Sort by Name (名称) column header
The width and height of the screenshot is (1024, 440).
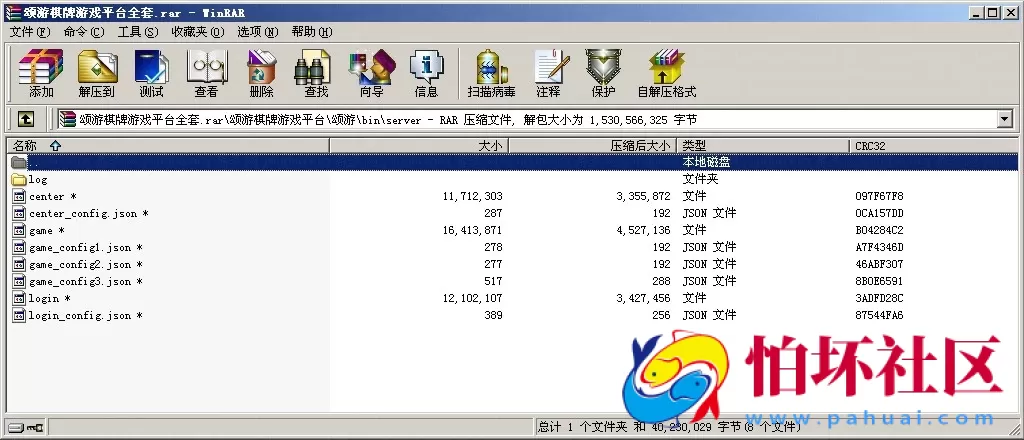pos(168,146)
